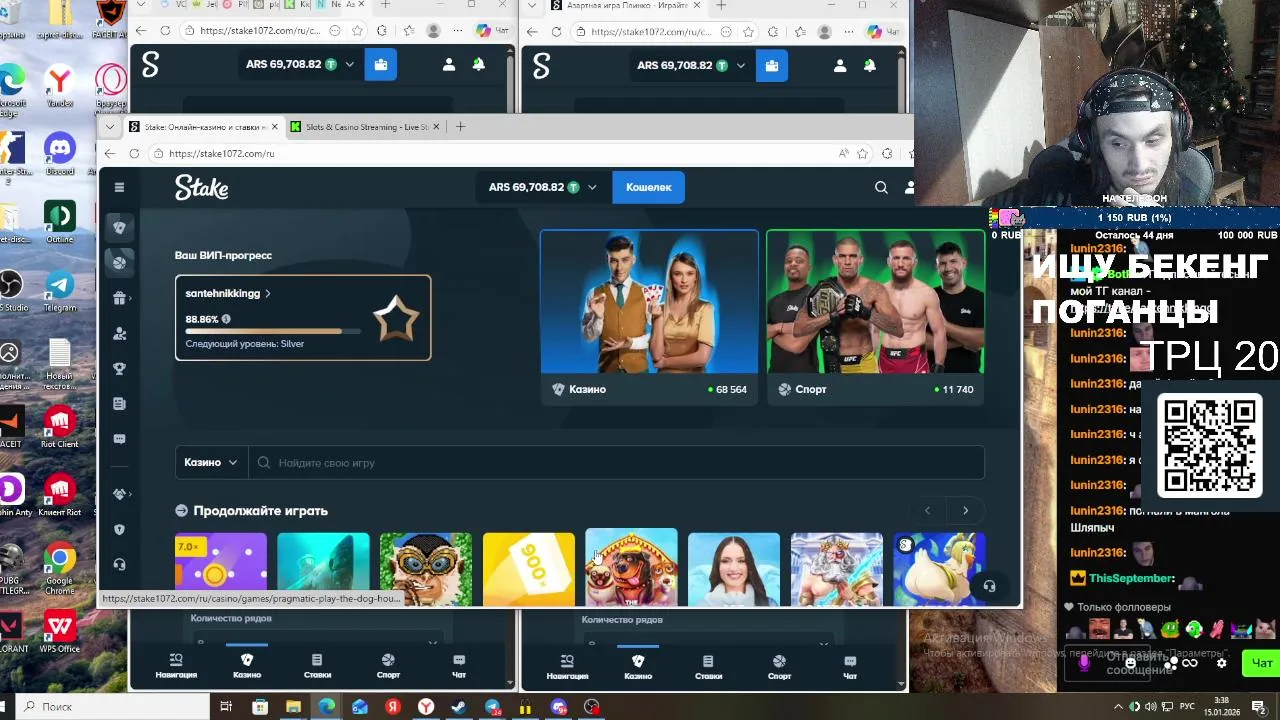
Task: Open Discord desktop shortcut
Action: pyautogui.click(x=60, y=155)
